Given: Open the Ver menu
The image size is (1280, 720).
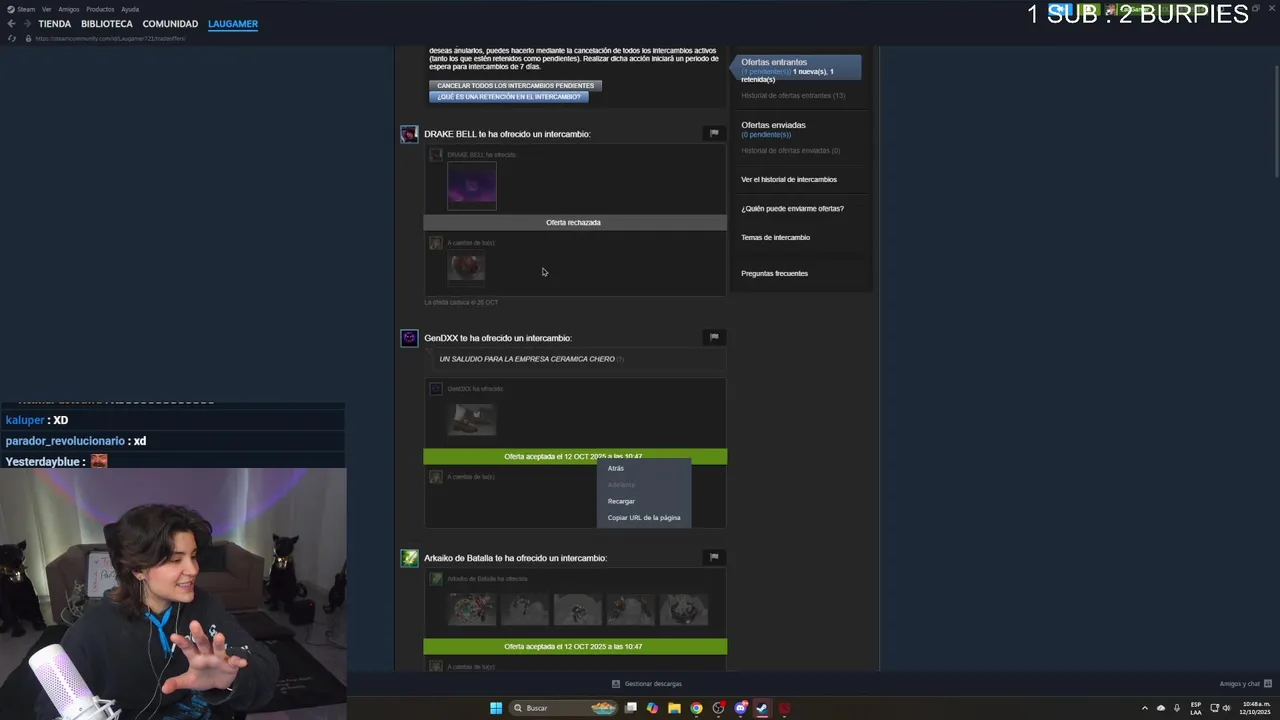Looking at the screenshot, I should 47,9.
